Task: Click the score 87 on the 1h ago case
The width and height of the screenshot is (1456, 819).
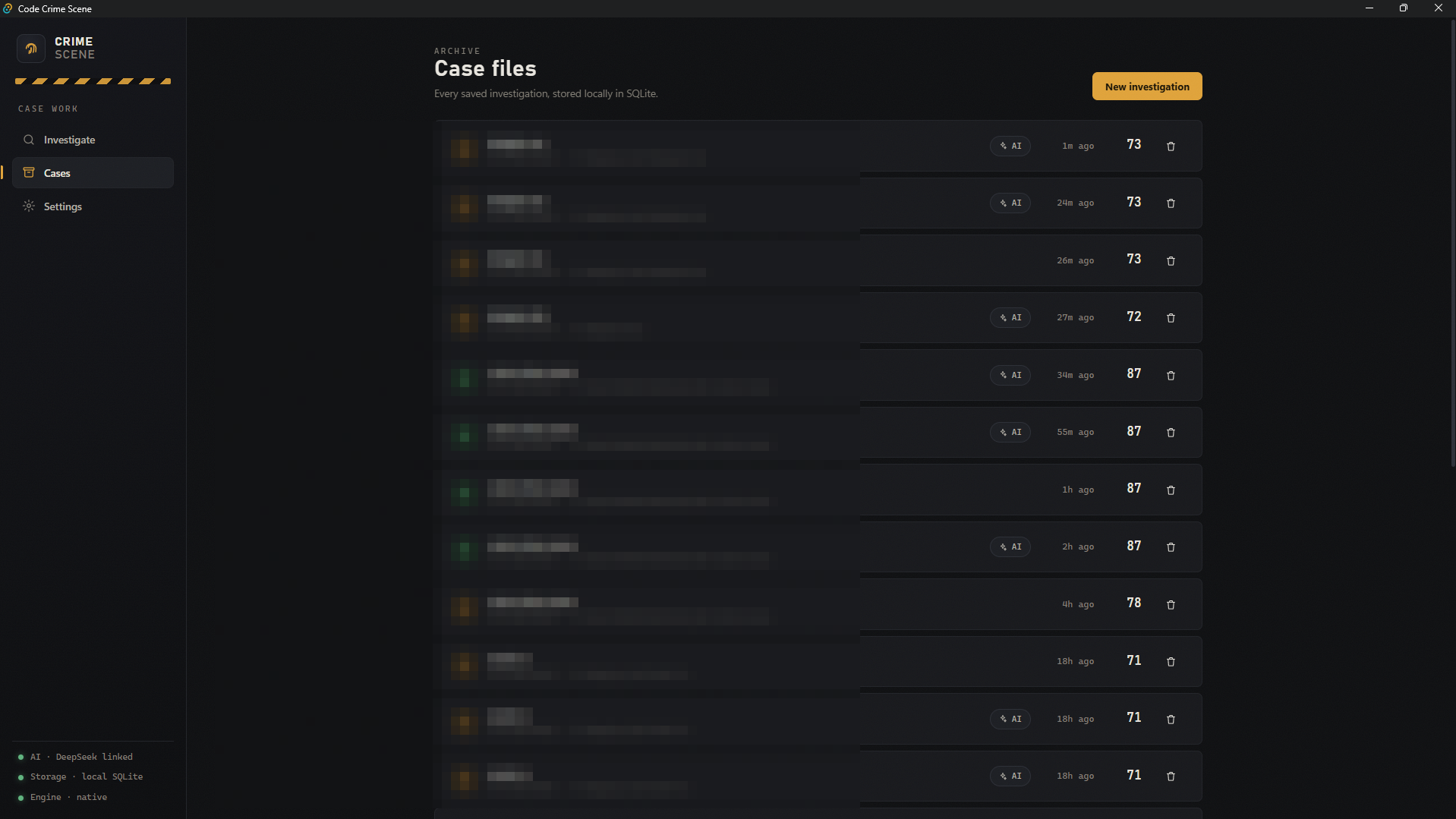Action: 1134,488
